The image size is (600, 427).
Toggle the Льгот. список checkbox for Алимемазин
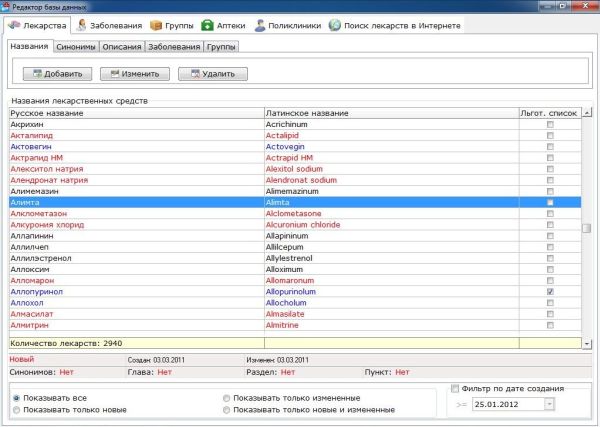point(550,191)
